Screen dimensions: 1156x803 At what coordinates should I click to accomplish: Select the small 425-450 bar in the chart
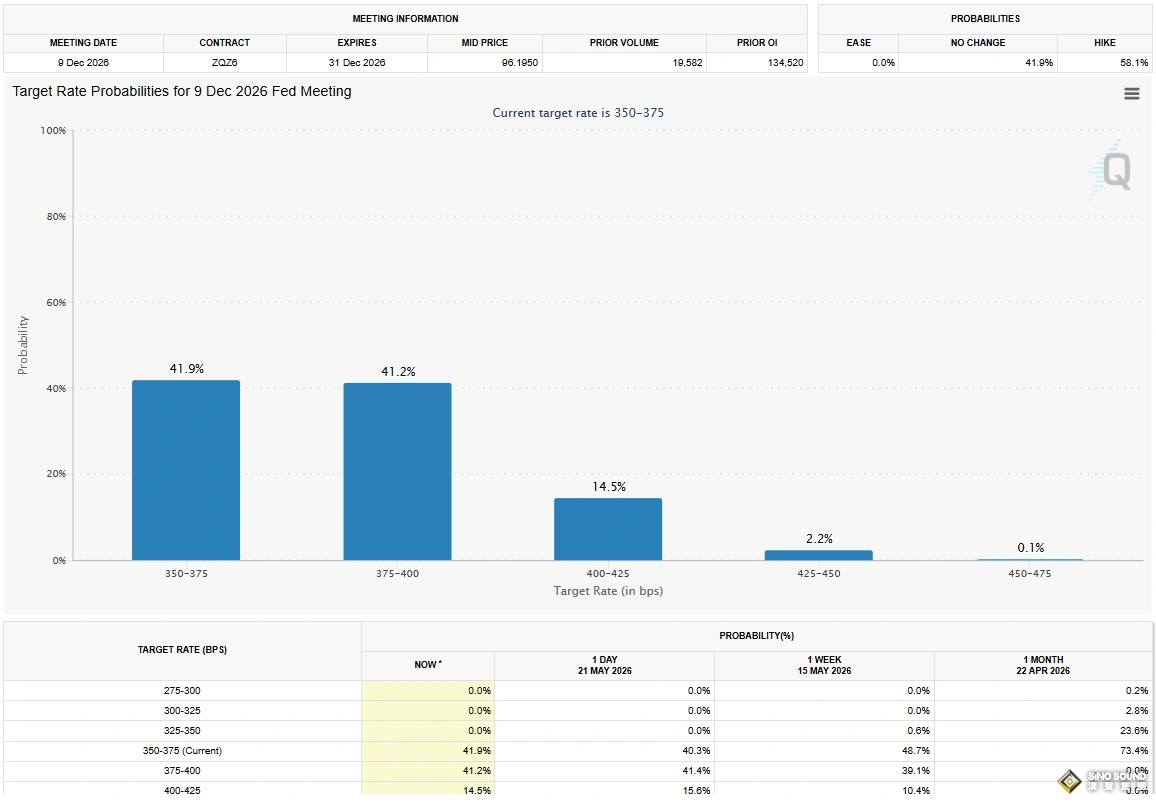[818, 555]
